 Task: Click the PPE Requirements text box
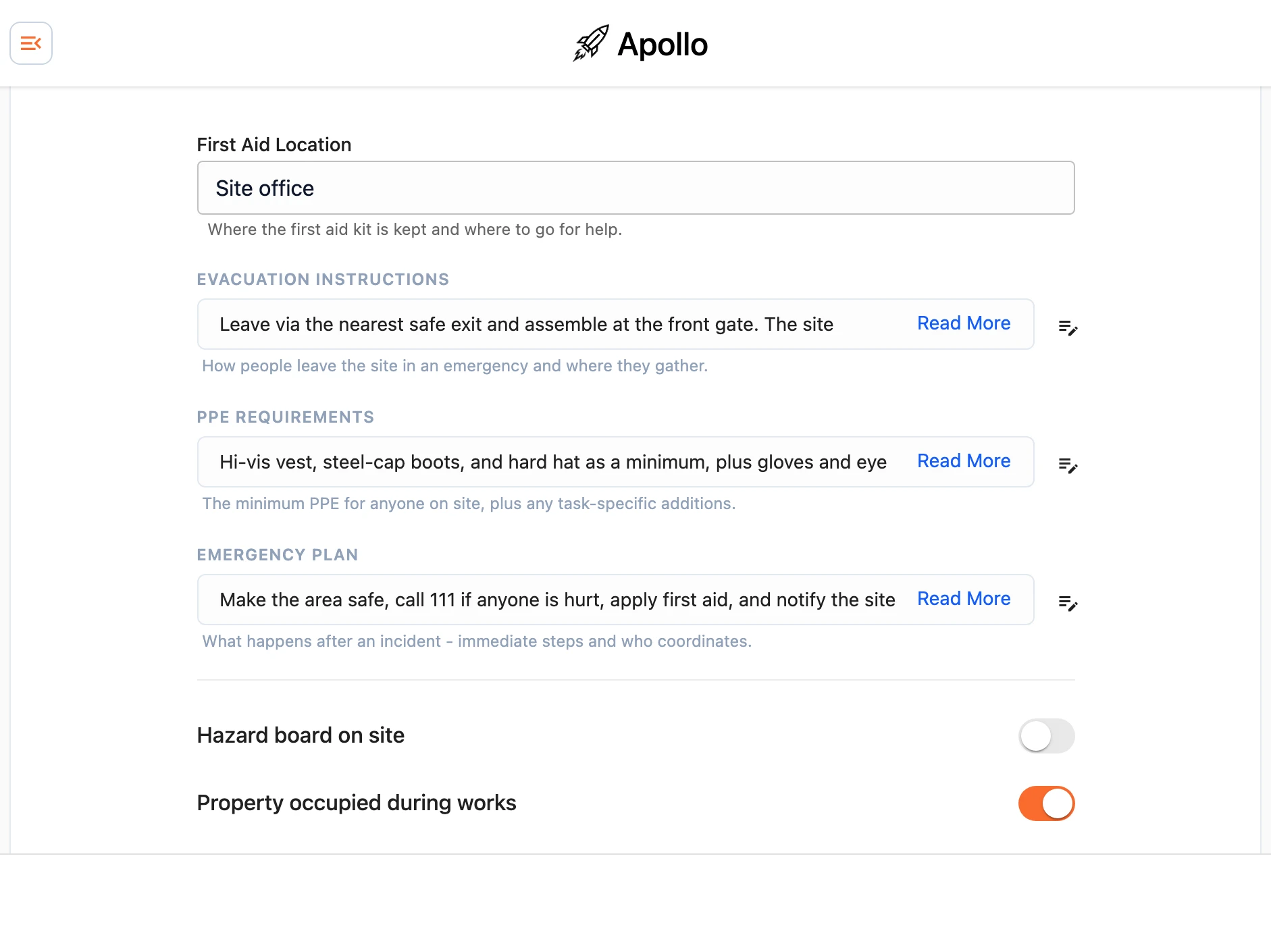coord(615,462)
